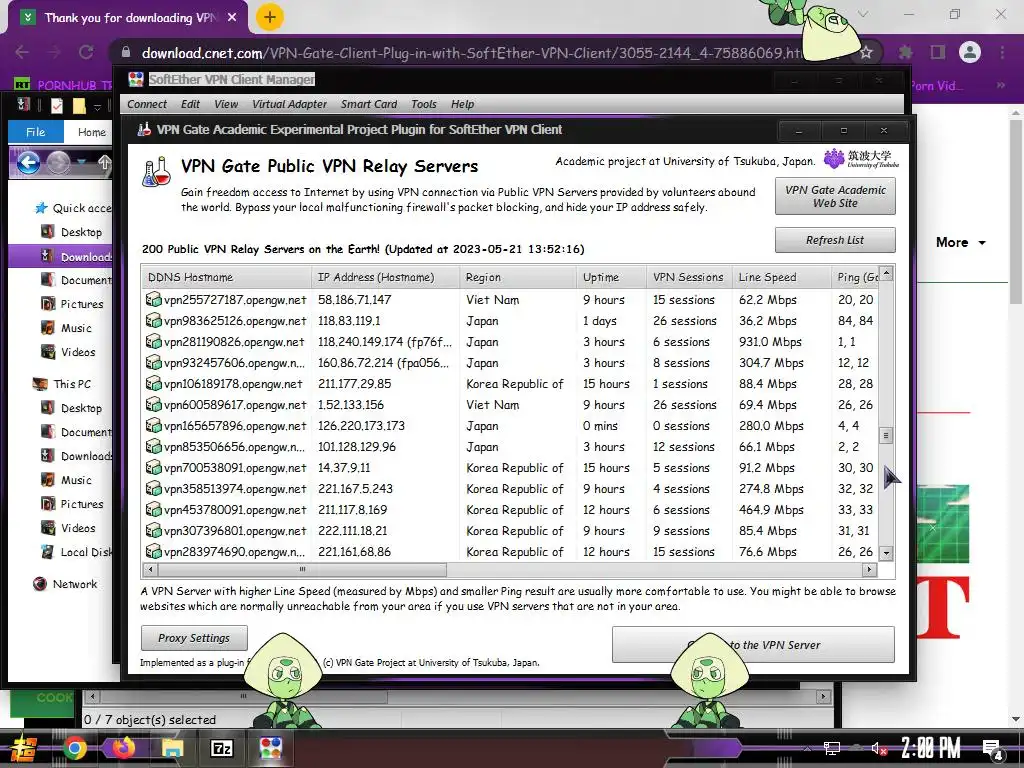1024x768 pixels.
Task: Select Pictures under Quick access
Action: coord(72,304)
